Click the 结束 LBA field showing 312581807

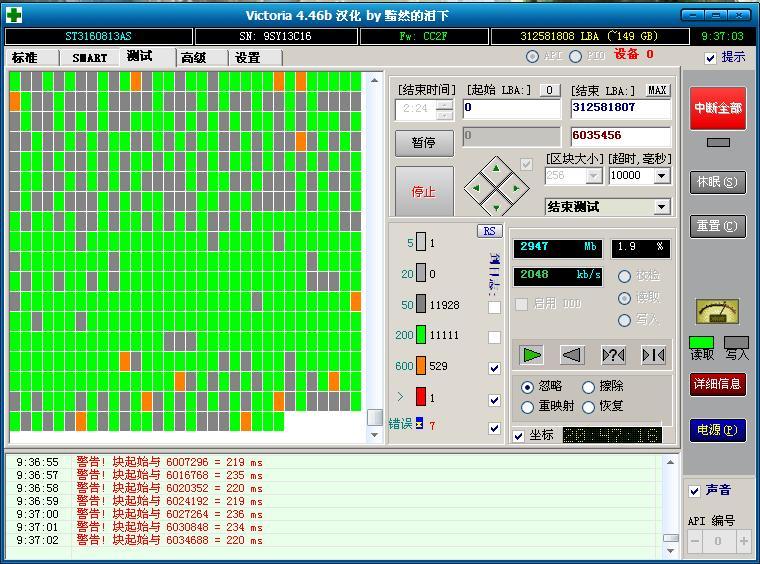click(x=621, y=109)
